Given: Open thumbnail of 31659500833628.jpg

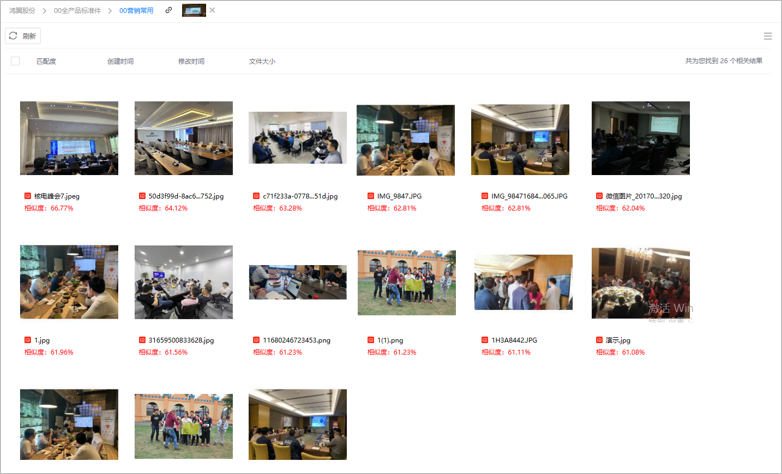Looking at the screenshot, I should 184,282.
